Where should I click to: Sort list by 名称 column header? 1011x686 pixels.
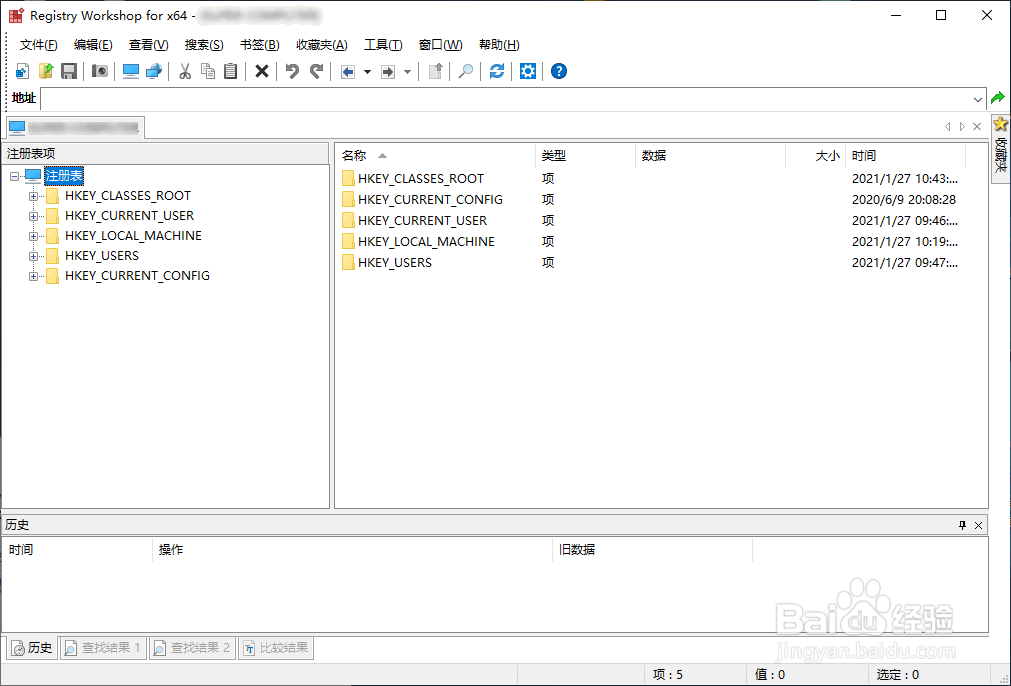tap(435, 155)
